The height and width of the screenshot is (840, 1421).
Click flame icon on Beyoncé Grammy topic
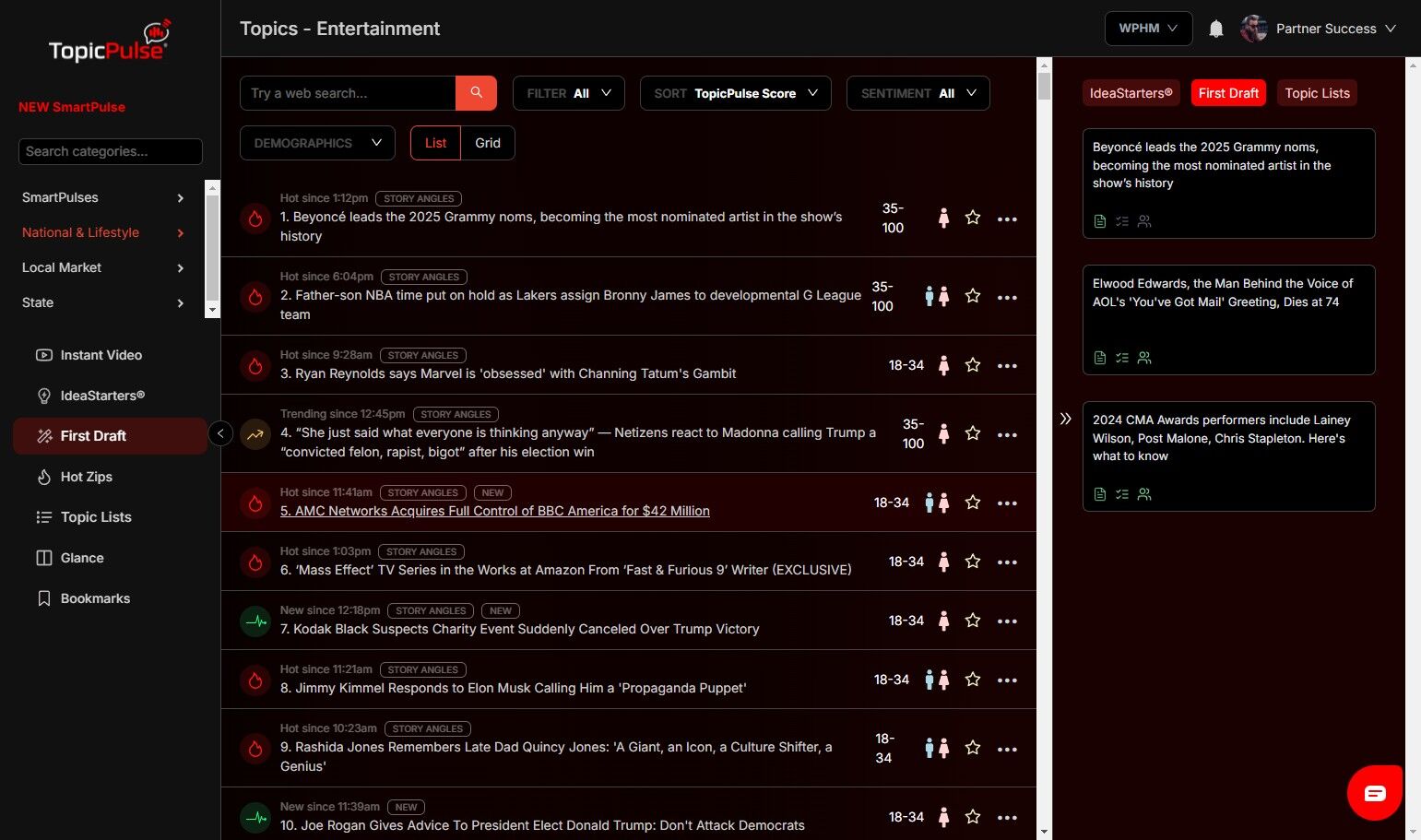pos(255,219)
